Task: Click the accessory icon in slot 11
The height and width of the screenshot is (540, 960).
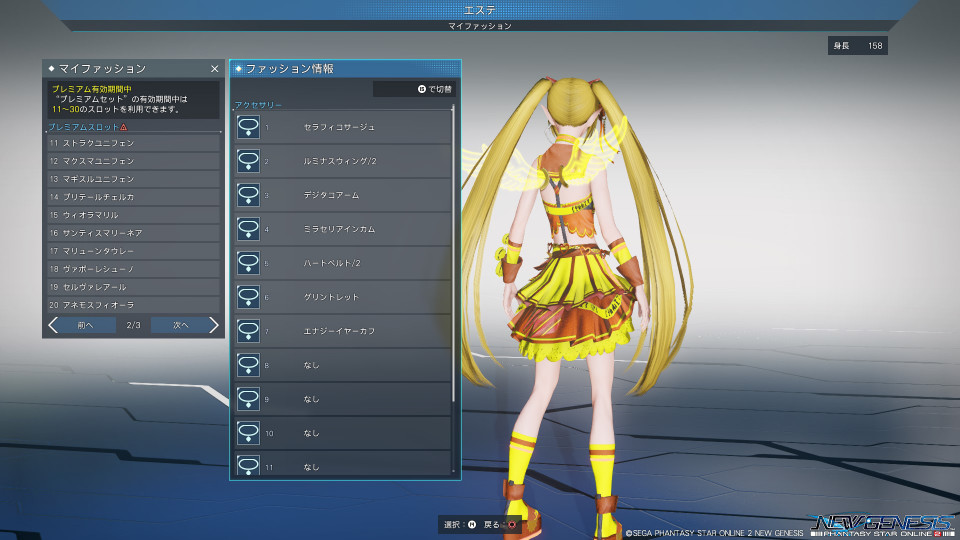Action: [x=248, y=465]
